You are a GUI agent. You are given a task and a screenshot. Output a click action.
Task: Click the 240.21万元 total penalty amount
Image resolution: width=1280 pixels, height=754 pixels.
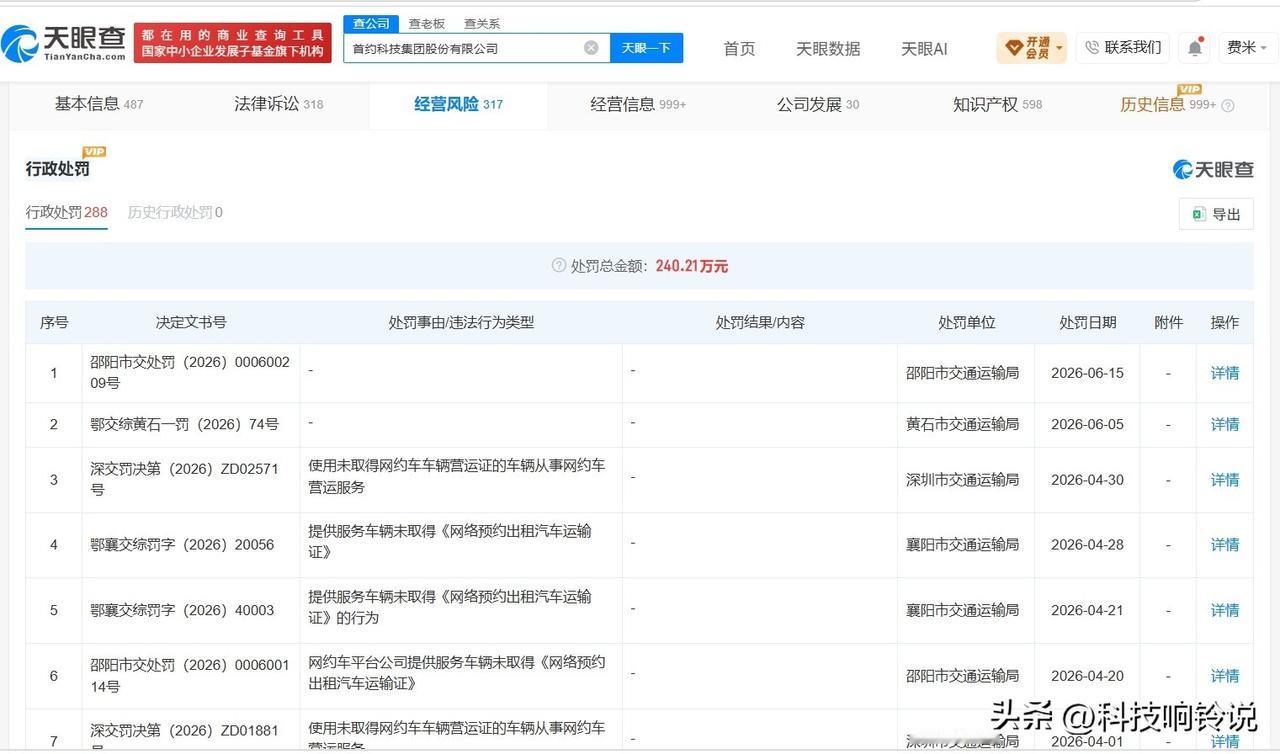pyautogui.click(x=692, y=266)
